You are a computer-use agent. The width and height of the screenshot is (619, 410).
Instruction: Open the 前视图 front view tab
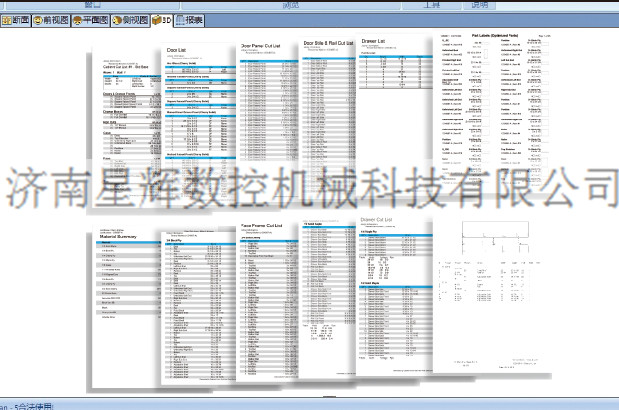(51, 20)
